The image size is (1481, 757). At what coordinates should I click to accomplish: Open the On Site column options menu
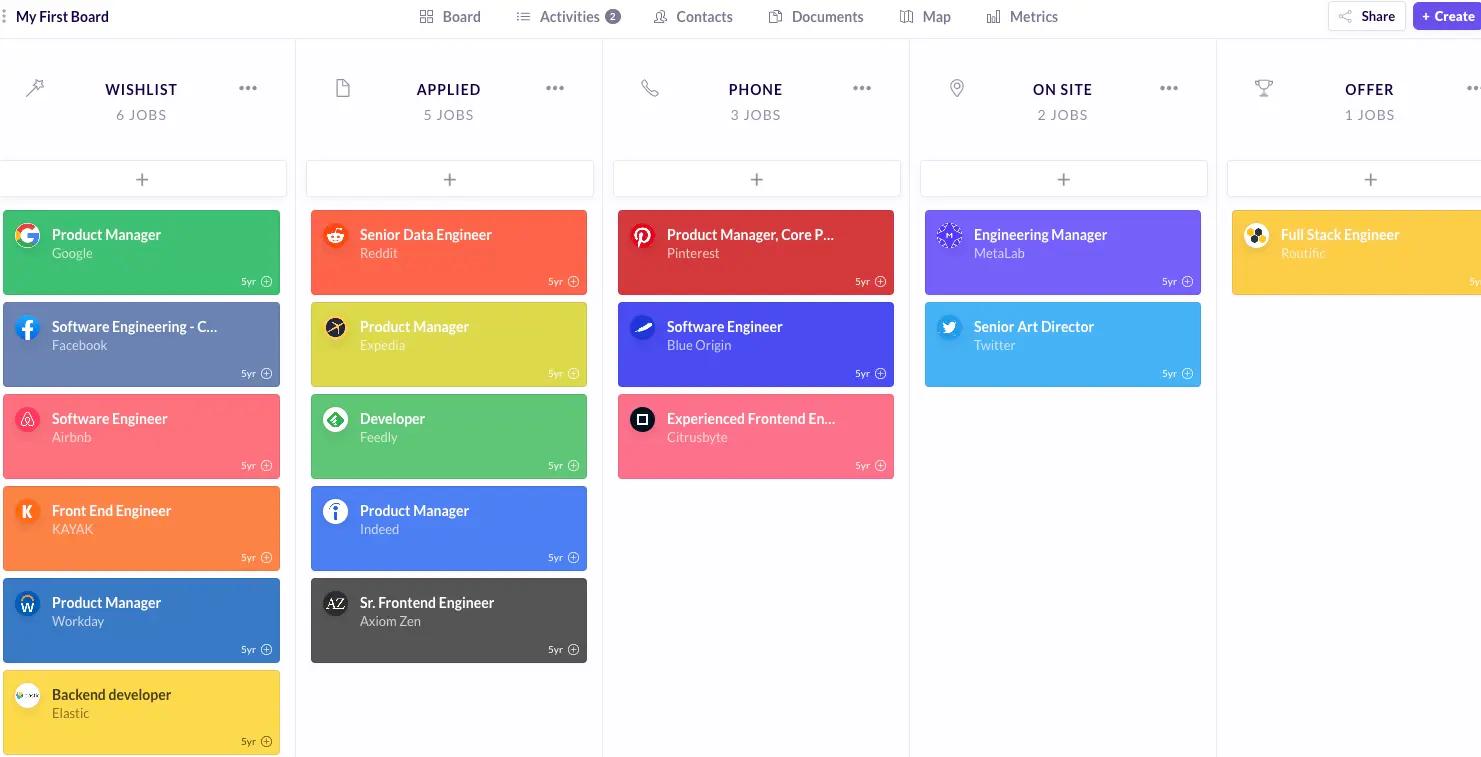click(1169, 88)
